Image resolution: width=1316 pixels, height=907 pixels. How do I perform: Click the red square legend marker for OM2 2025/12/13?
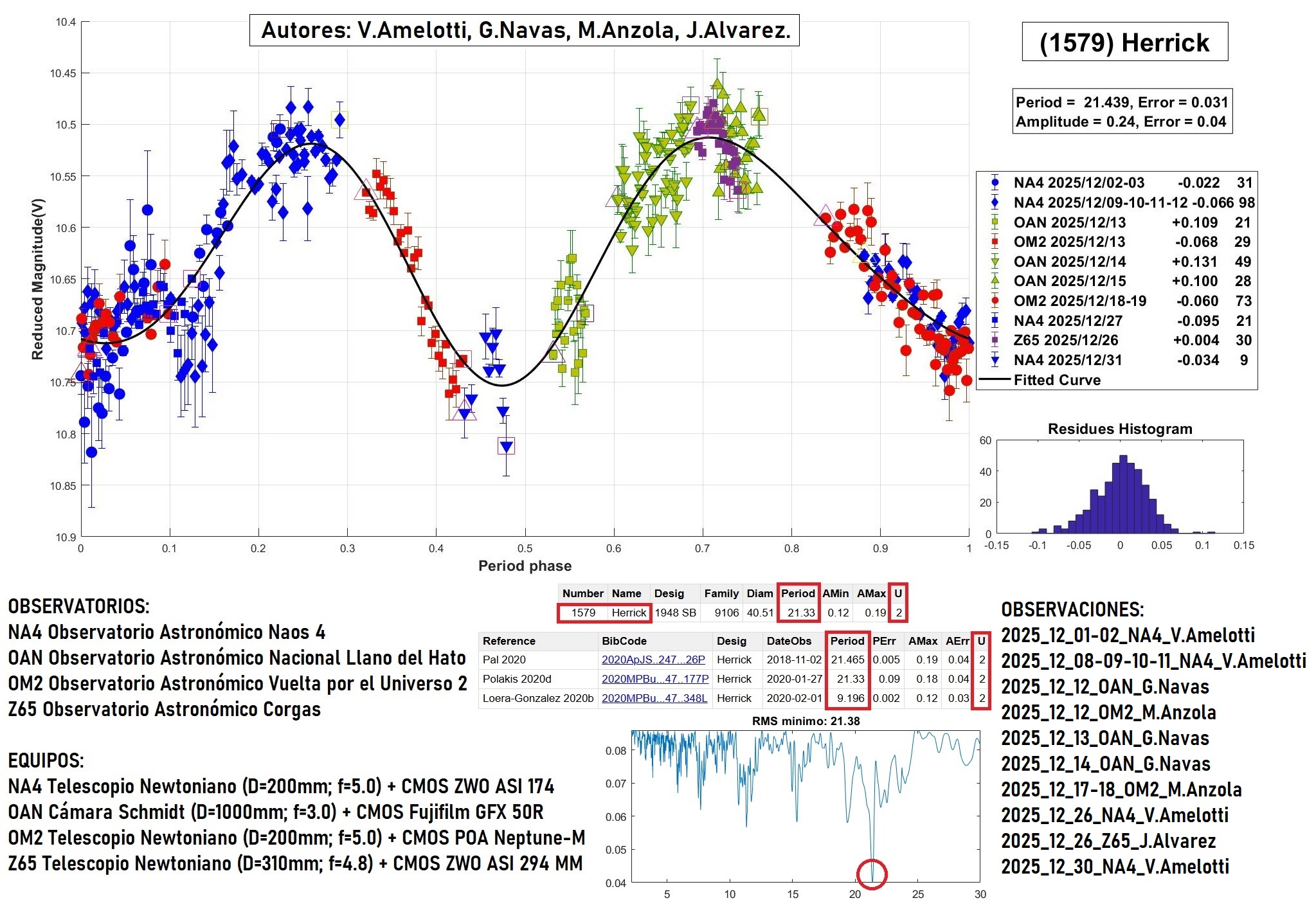[x=995, y=242]
